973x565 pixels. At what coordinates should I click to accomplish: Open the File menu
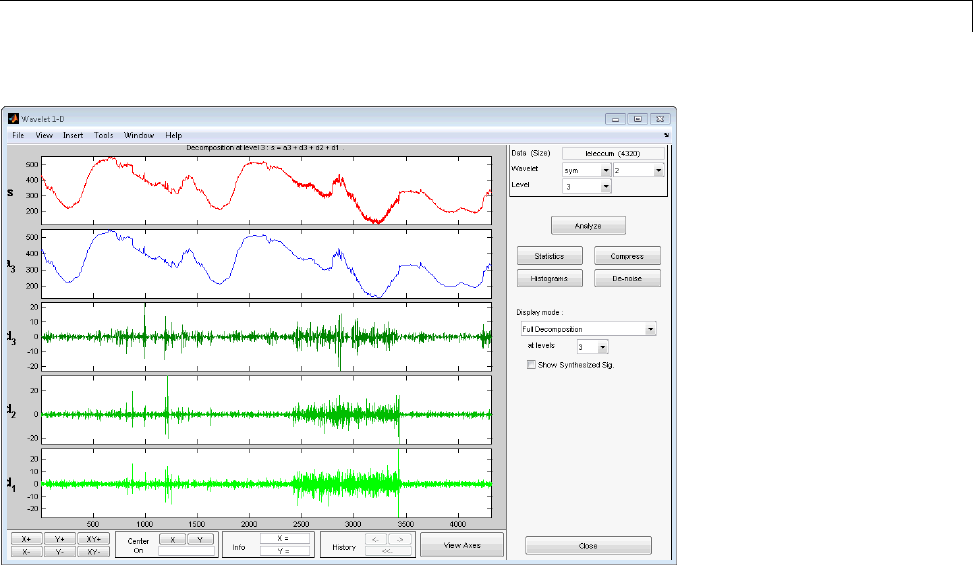click(x=18, y=135)
